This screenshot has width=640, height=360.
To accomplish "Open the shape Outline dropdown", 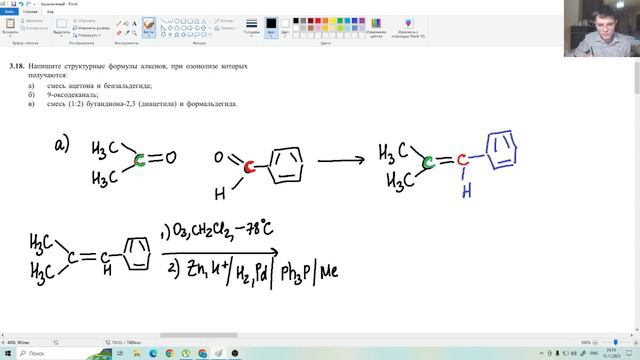I will pyautogui.click(x=224, y=21).
